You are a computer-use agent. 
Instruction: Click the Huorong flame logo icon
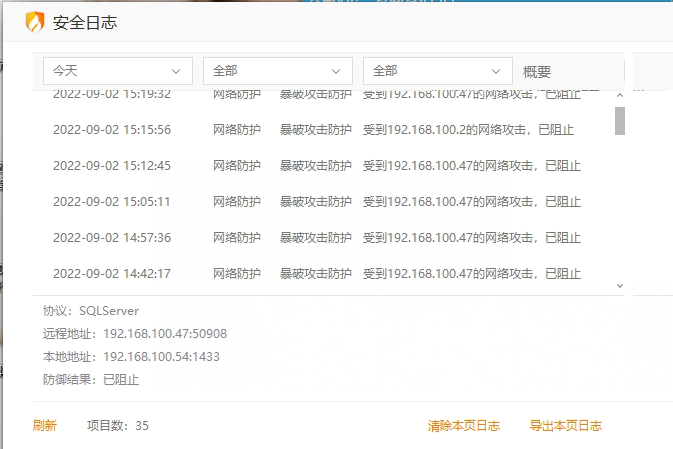pos(34,21)
